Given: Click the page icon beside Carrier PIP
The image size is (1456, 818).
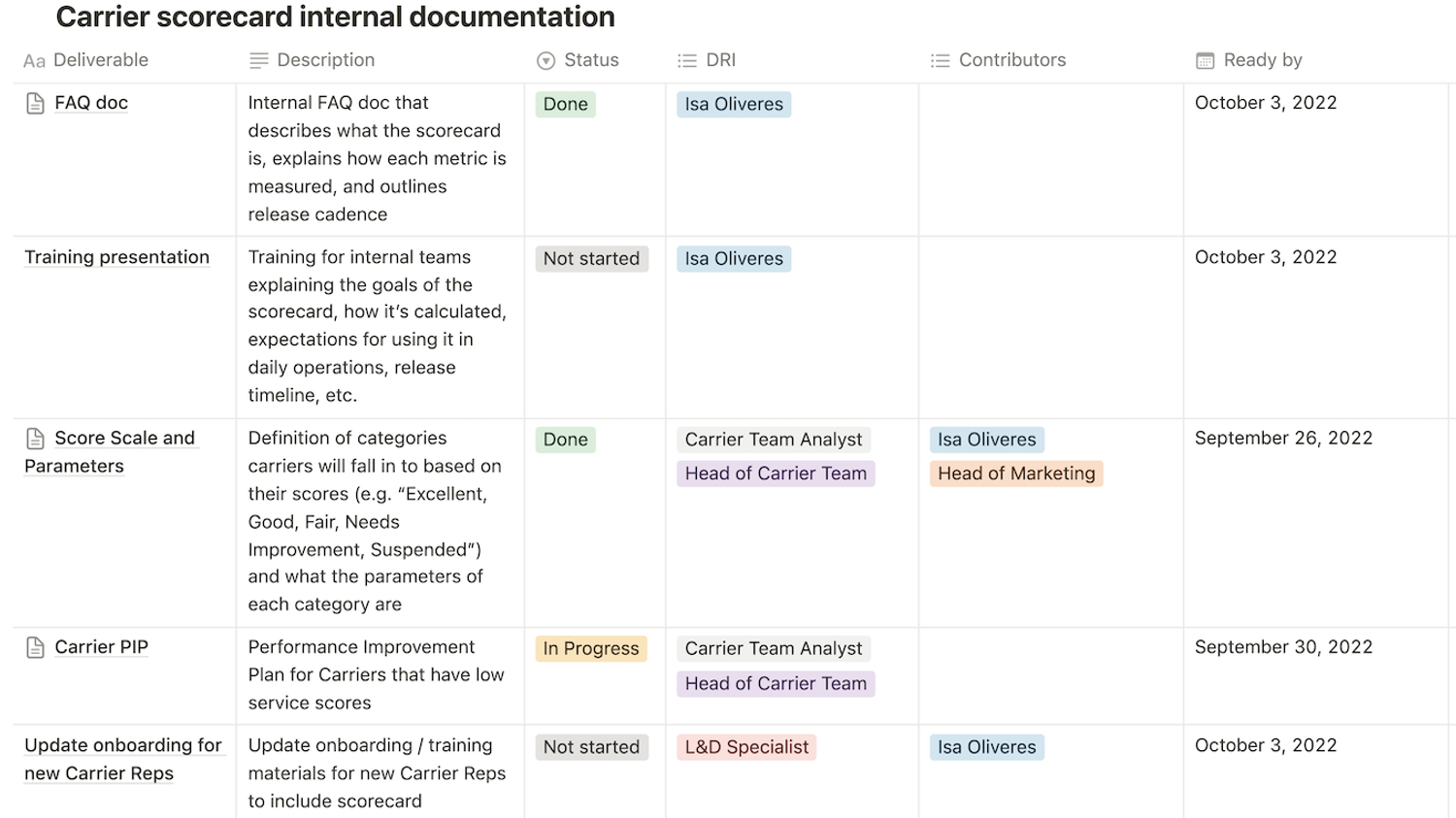Looking at the screenshot, I should click(34, 646).
